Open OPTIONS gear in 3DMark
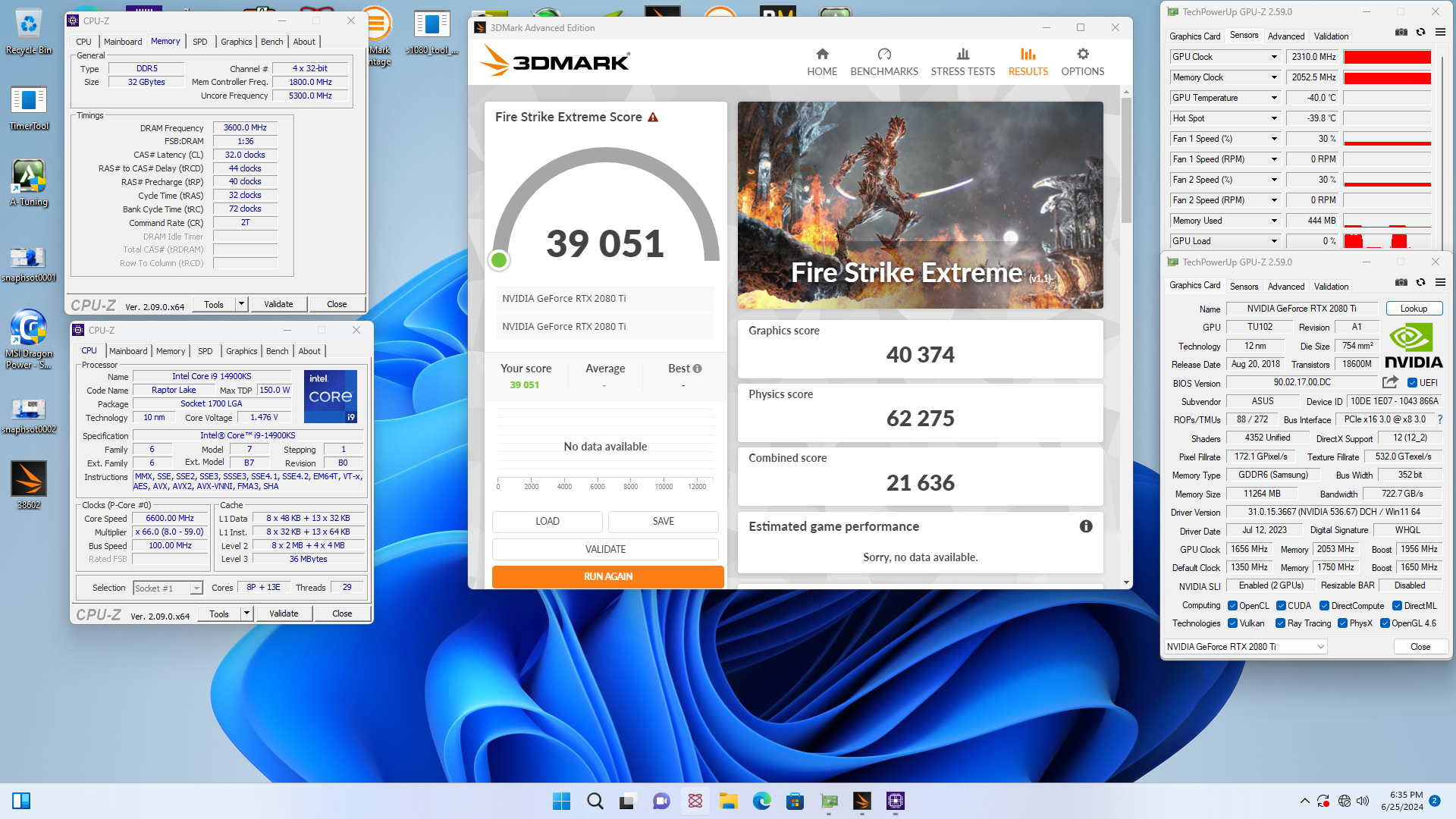This screenshot has width=1456, height=819. click(x=1083, y=62)
